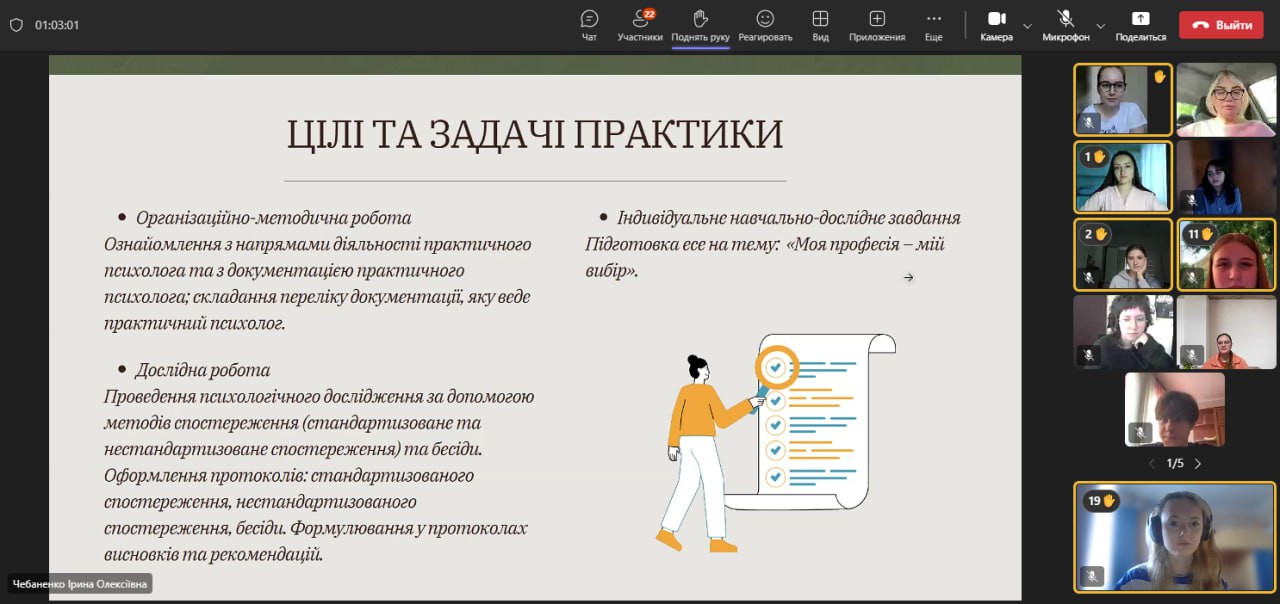This screenshot has height=604, width=1280.
Task: Open the Apps menu
Action: (x=877, y=25)
